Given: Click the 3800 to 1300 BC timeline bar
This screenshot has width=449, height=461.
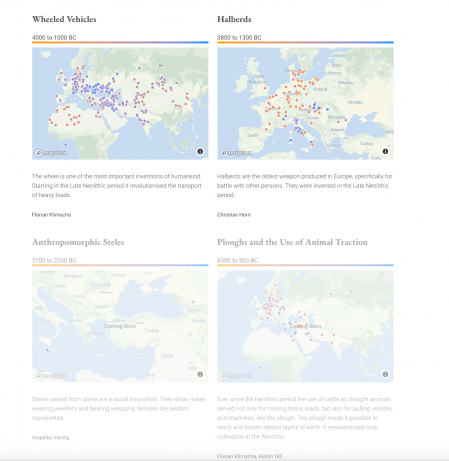Looking at the screenshot, I should (x=305, y=42).
